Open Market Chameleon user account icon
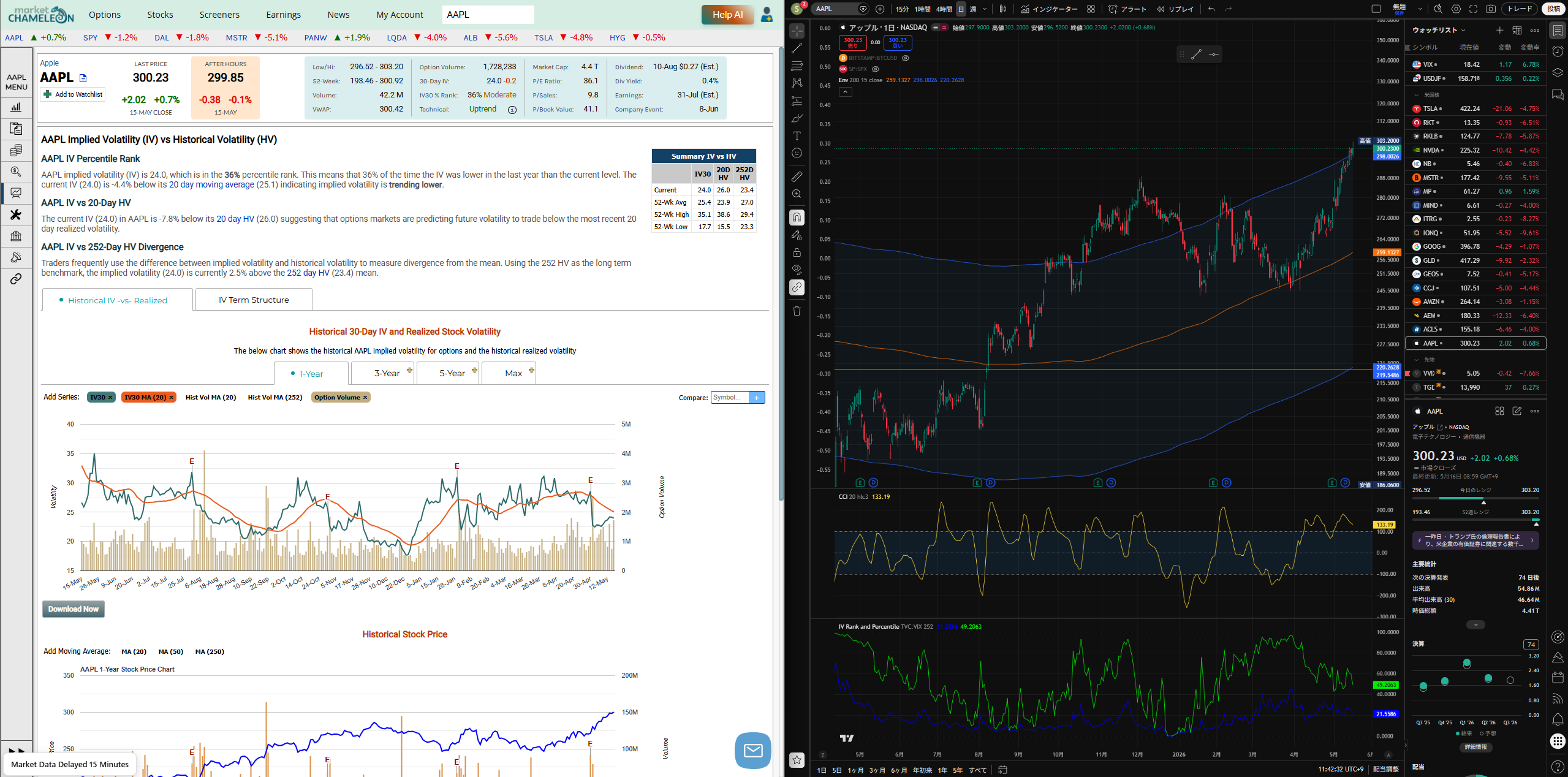The width and height of the screenshot is (1568, 777). (766, 15)
